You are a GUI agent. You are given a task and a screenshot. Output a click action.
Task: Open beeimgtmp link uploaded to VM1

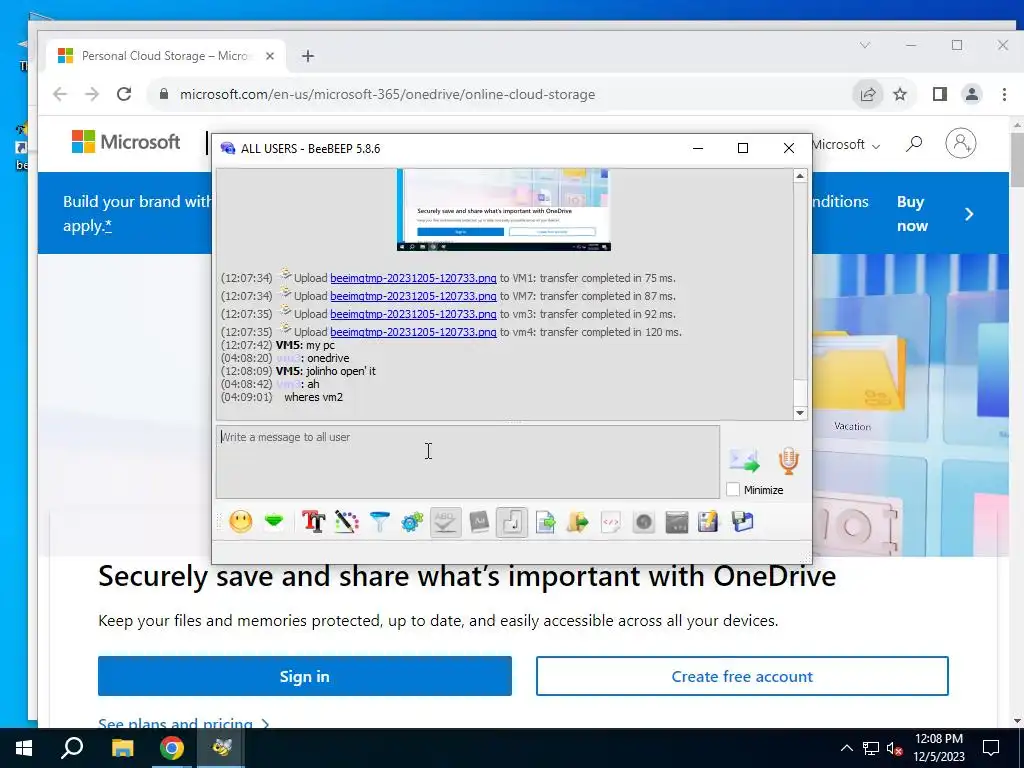tap(413, 278)
